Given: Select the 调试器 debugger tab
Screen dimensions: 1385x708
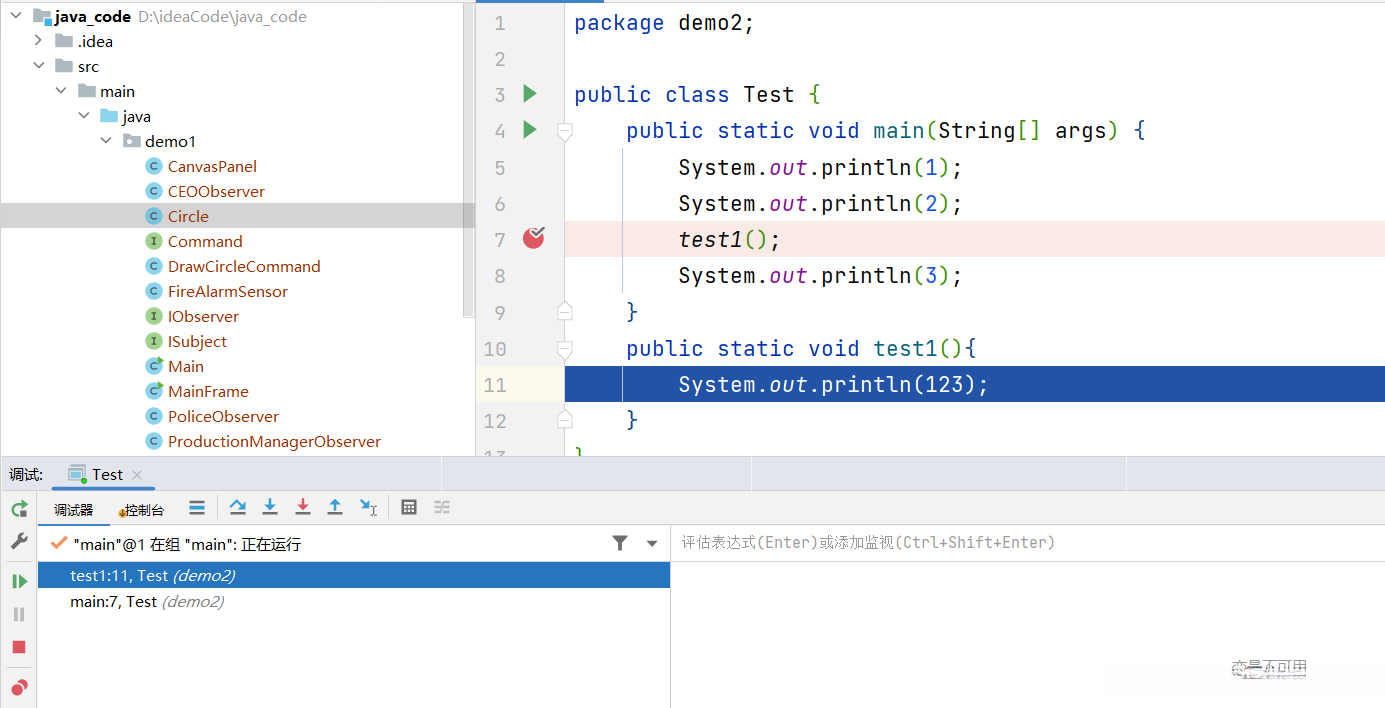Looking at the screenshot, I should (x=73, y=509).
